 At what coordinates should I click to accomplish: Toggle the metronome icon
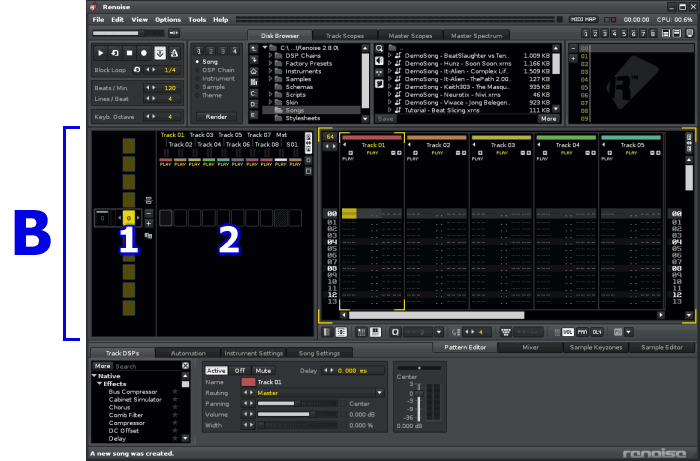click(x=174, y=53)
